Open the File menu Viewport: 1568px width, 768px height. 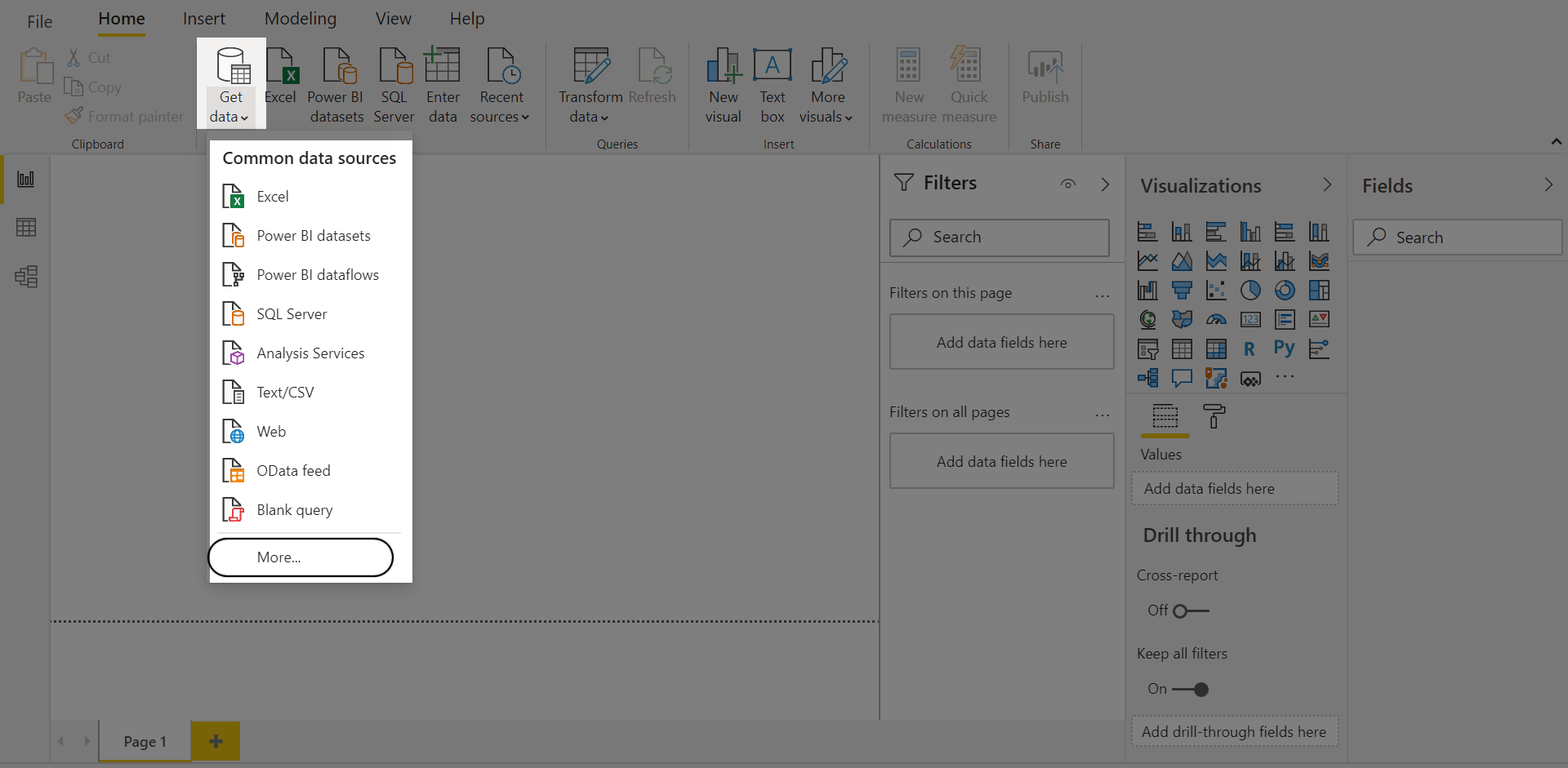tap(39, 21)
